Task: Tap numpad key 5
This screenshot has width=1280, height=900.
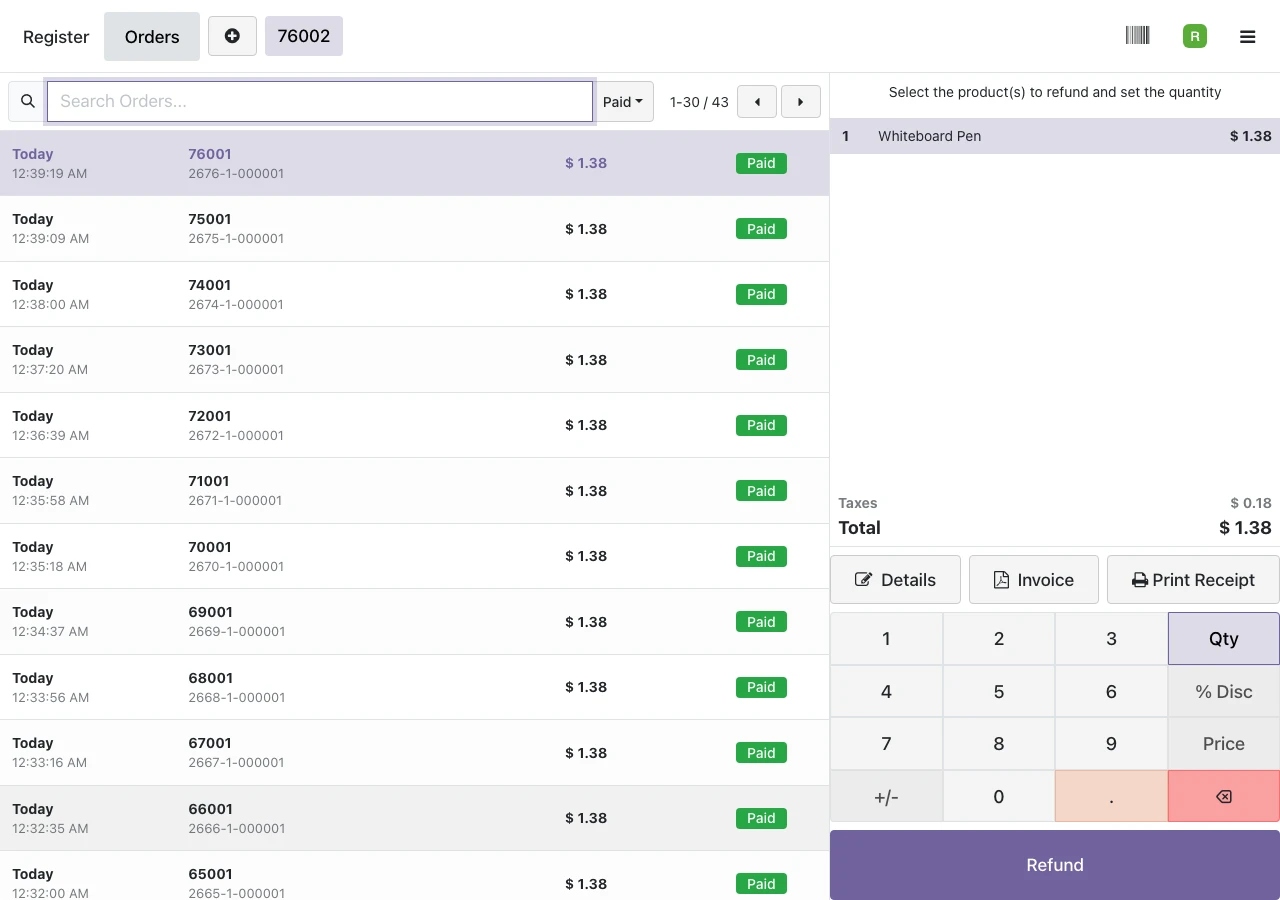Action: click(999, 691)
